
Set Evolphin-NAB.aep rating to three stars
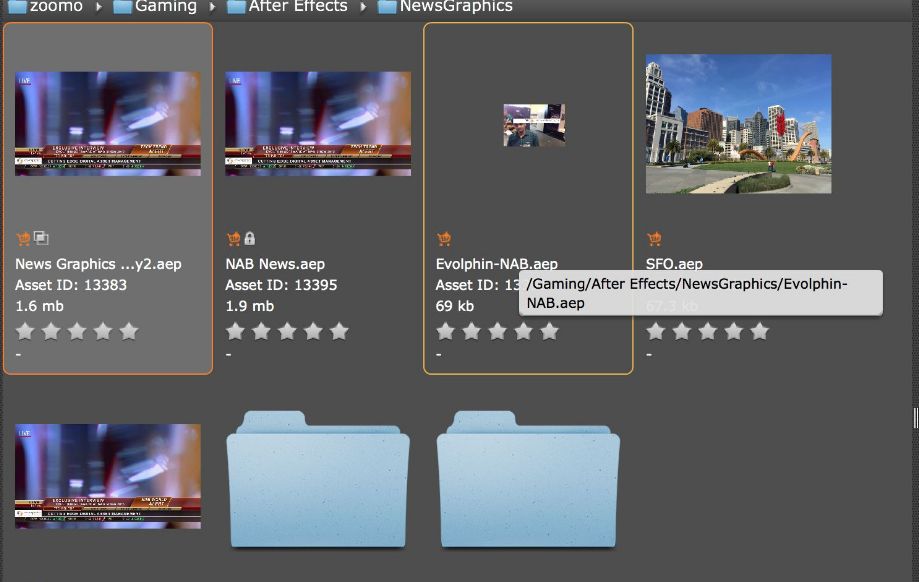tap(498, 332)
